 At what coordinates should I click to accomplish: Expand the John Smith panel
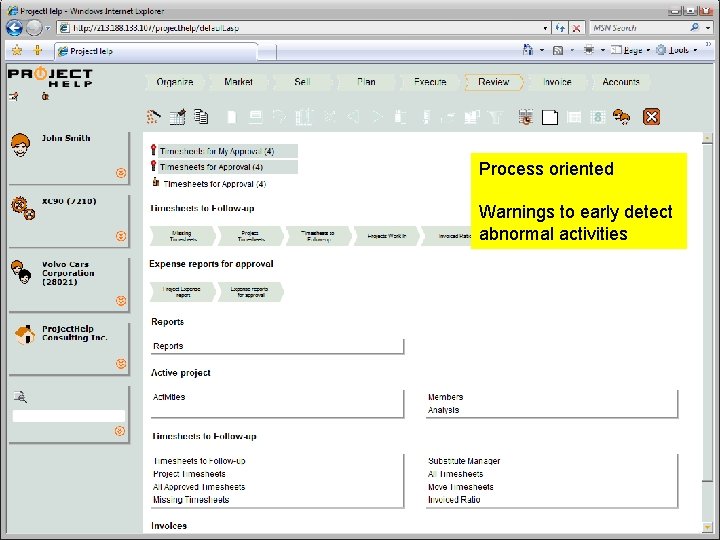121,173
